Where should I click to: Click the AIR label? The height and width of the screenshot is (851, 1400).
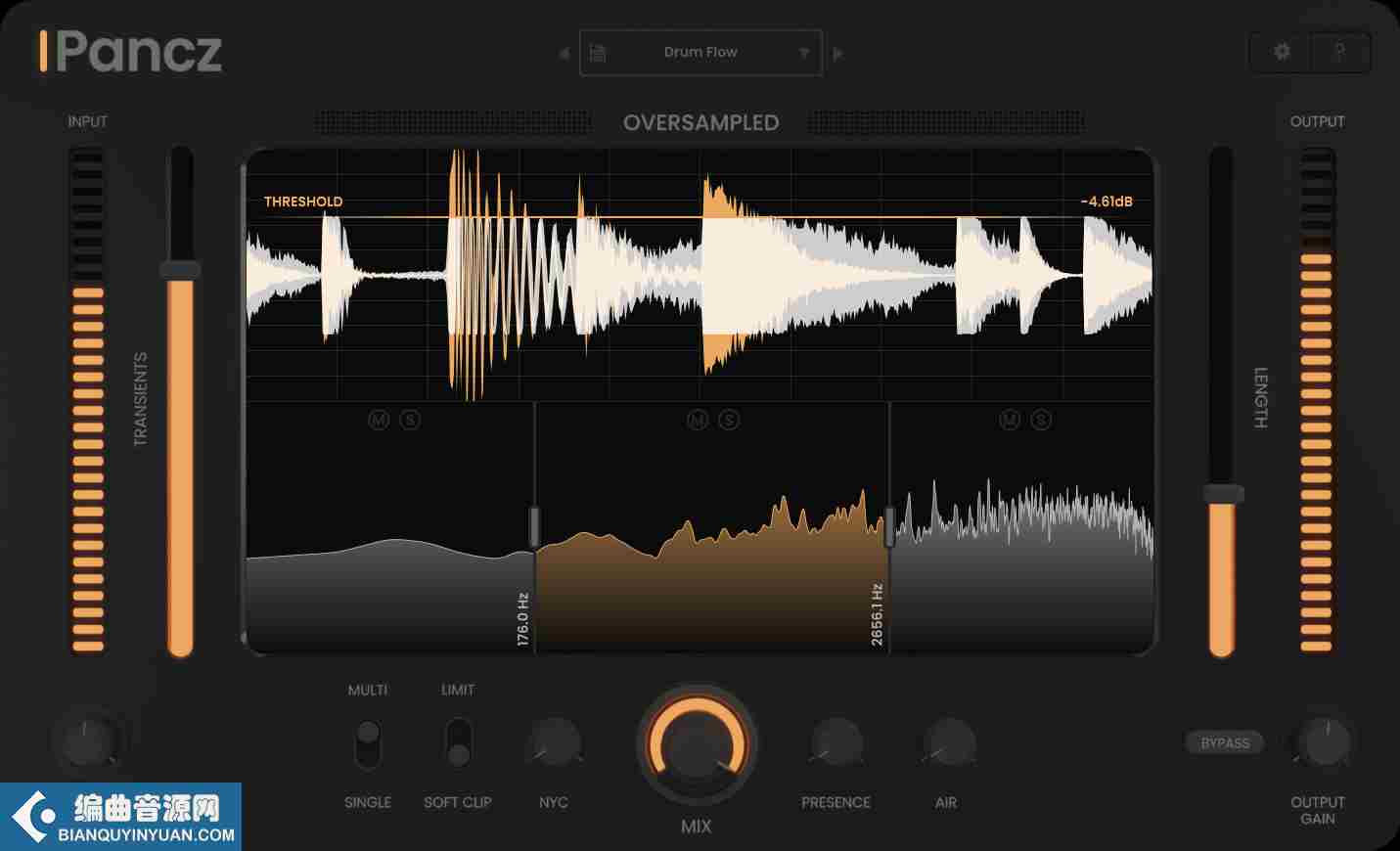click(946, 802)
